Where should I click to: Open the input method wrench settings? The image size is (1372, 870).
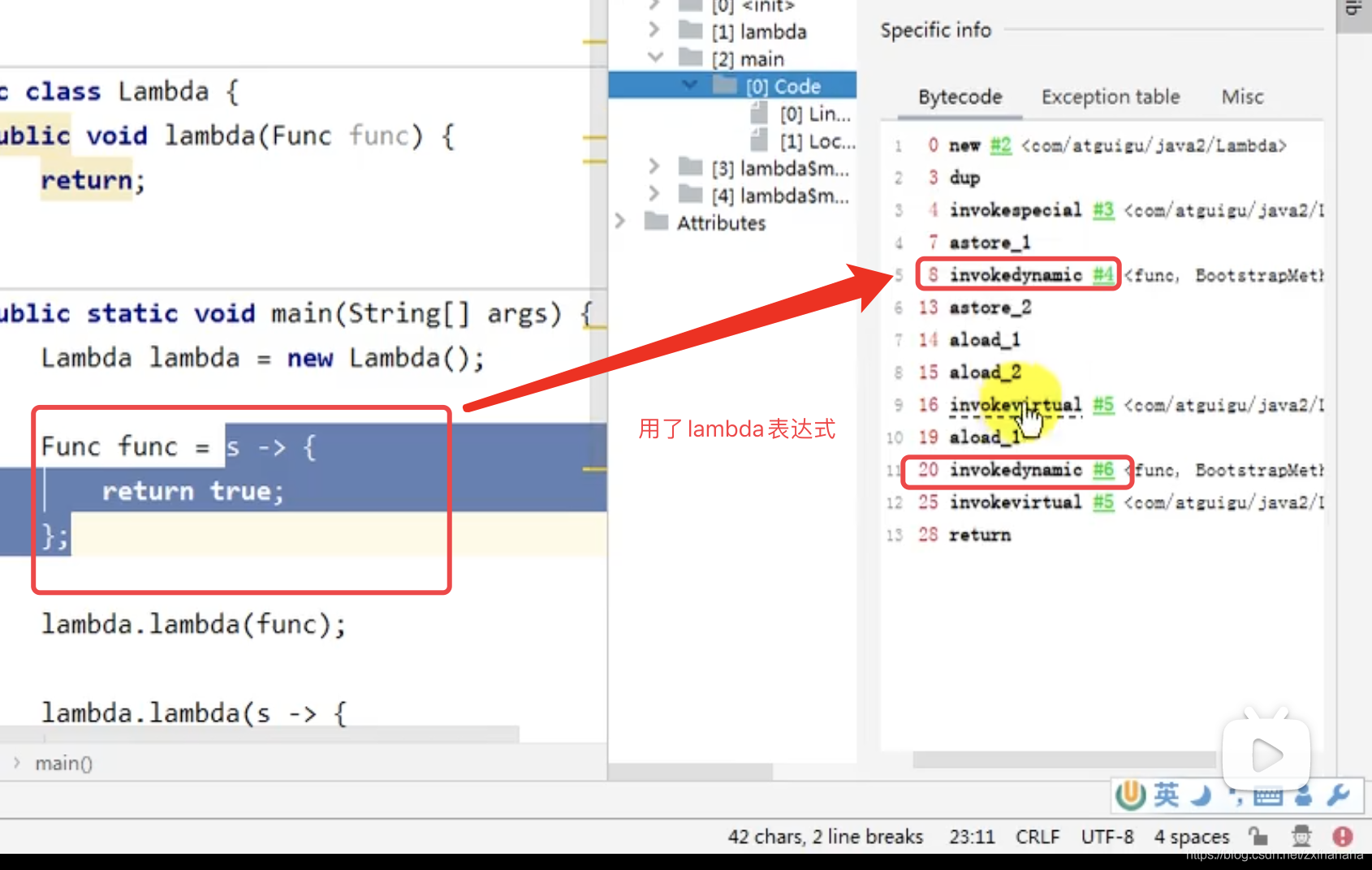click(x=1338, y=795)
